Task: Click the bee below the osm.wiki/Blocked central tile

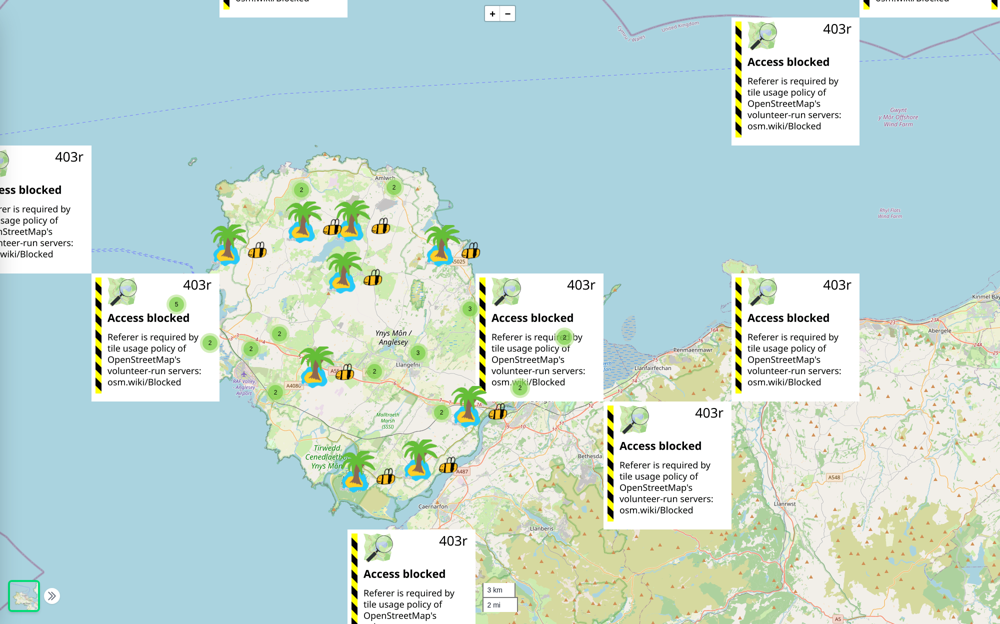Action: pos(497,412)
